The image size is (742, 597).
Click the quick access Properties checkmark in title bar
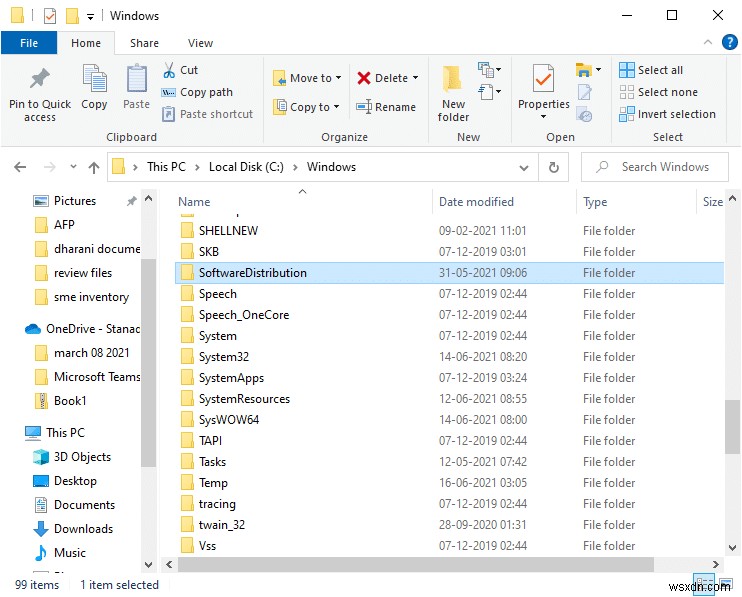tap(49, 16)
